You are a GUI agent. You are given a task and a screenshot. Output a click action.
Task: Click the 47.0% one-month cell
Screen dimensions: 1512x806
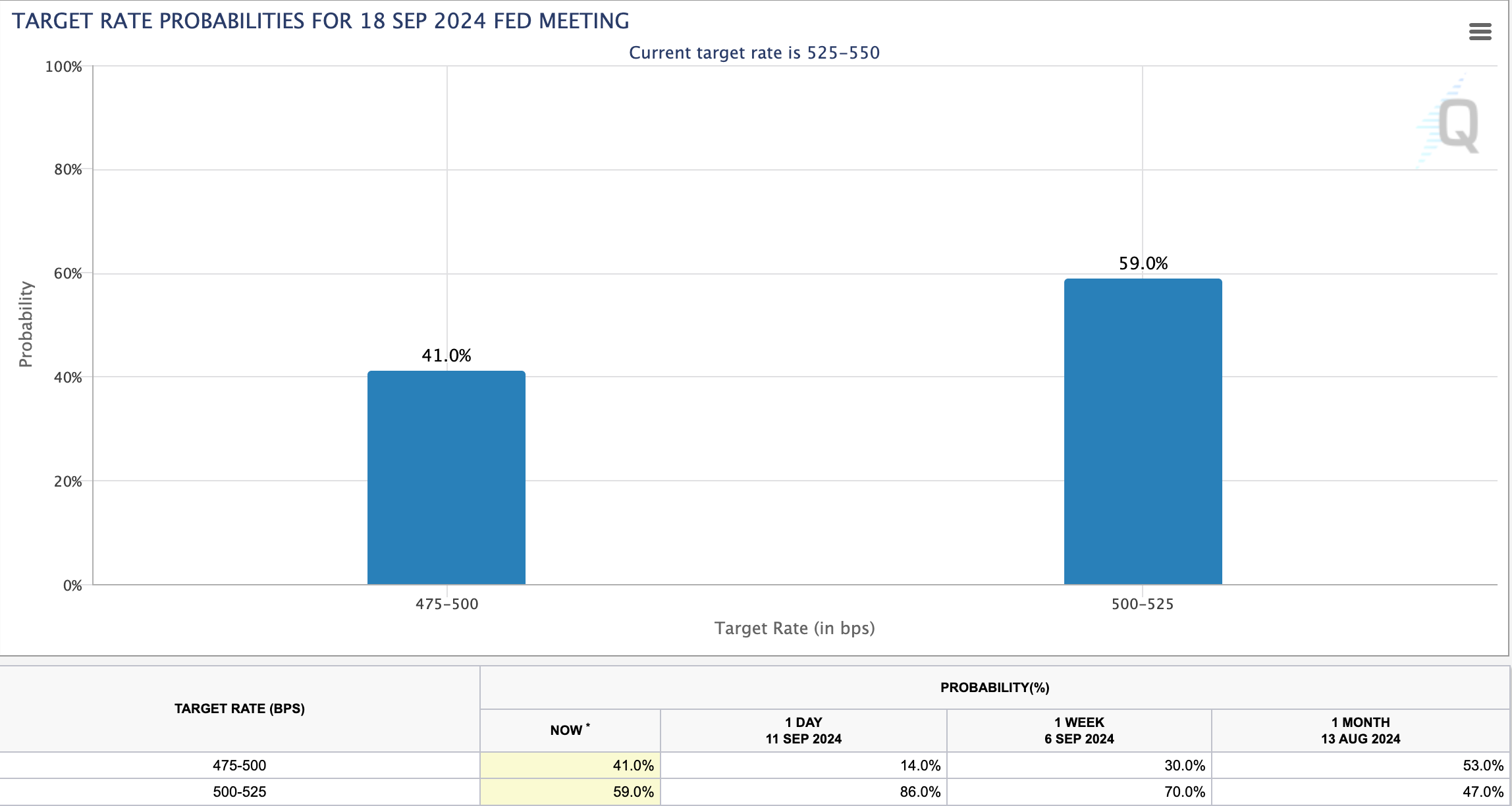click(x=1361, y=792)
